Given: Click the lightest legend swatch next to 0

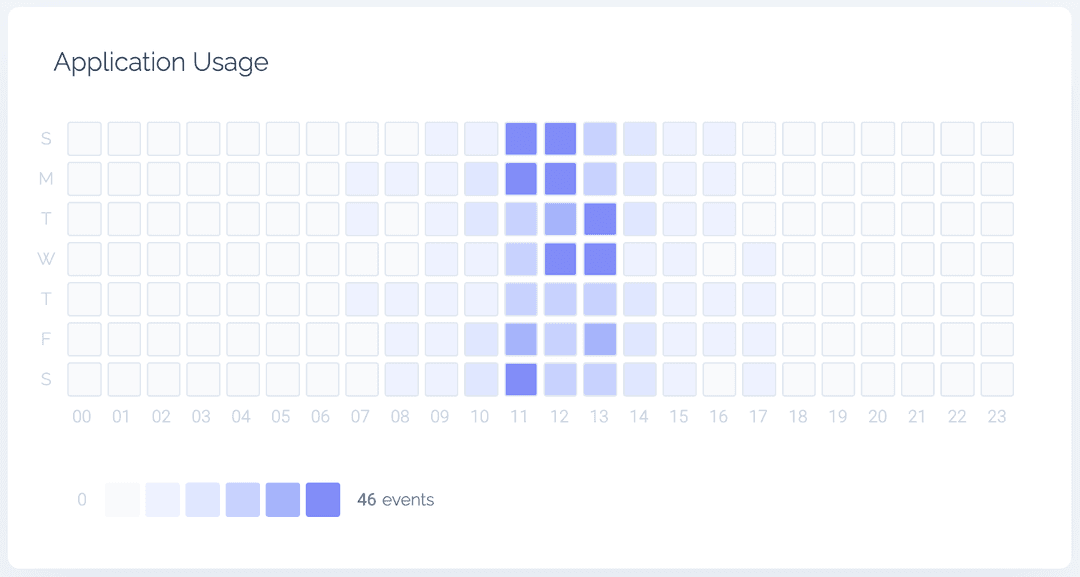Looking at the screenshot, I should [x=123, y=499].
